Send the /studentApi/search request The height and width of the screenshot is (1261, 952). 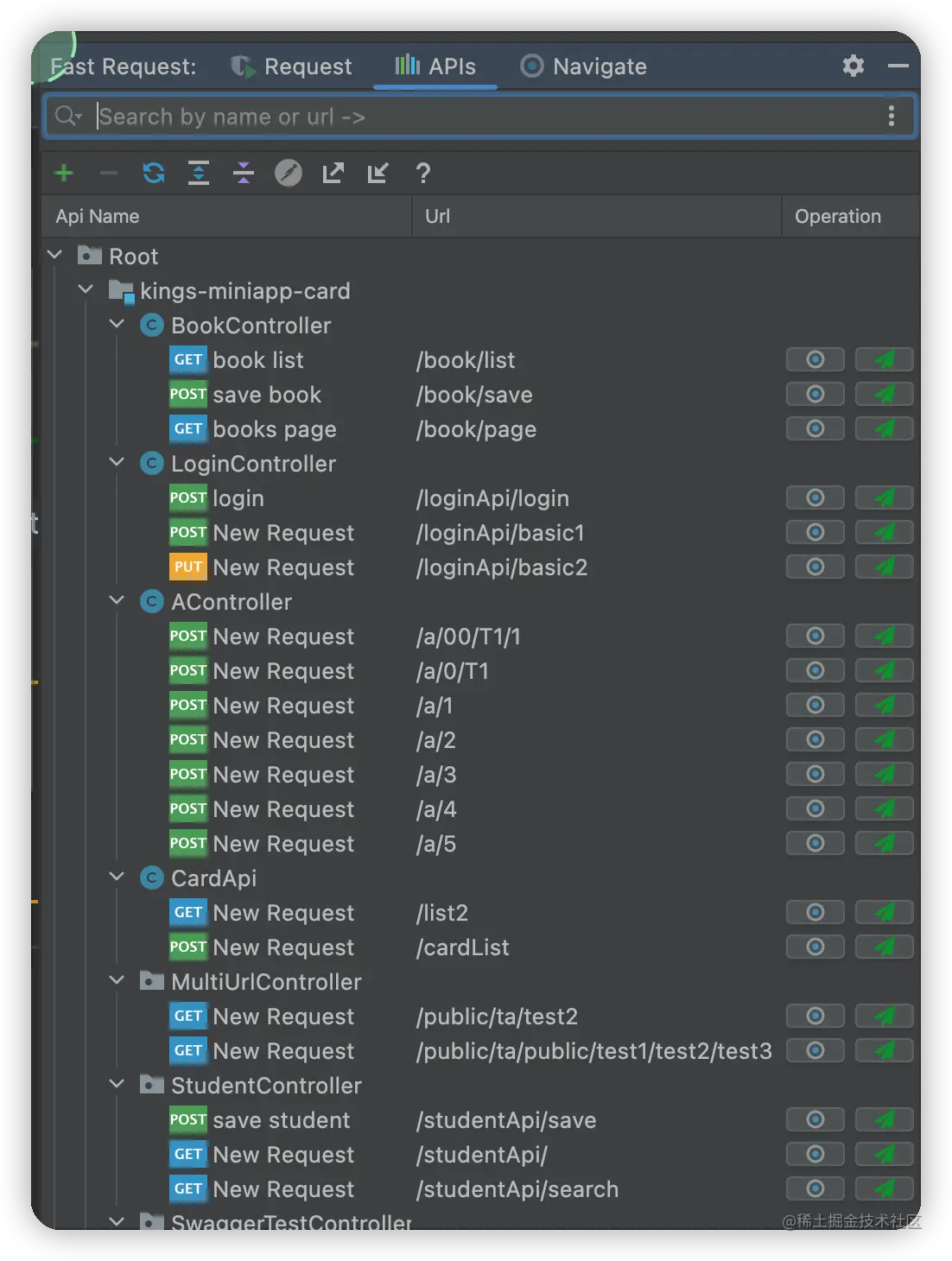point(884,1188)
